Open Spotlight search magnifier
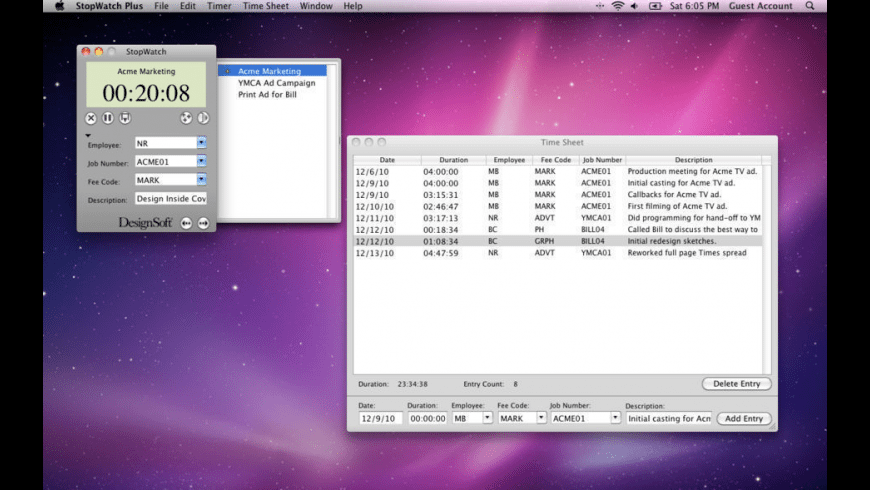This screenshot has width=870, height=490. [810, 6]
